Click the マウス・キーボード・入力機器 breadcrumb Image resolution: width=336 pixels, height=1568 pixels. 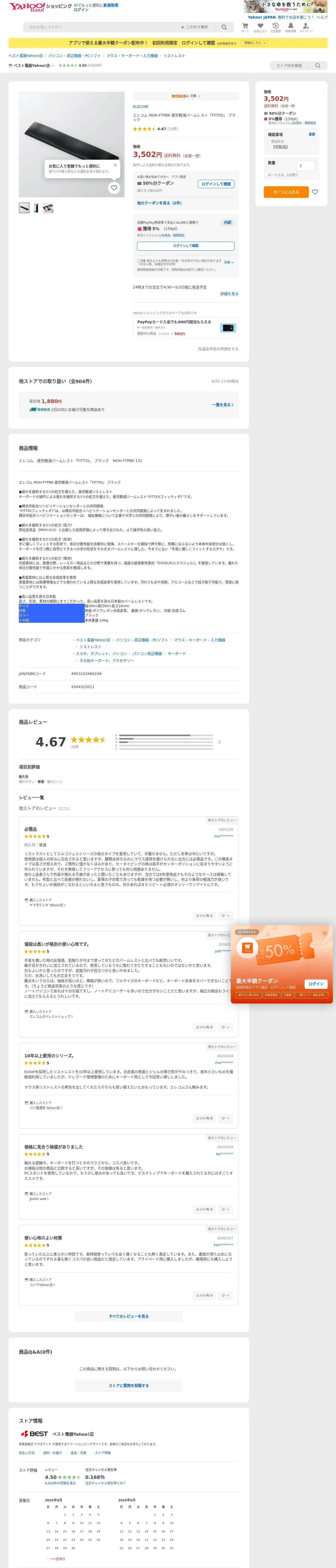[132, 56]
